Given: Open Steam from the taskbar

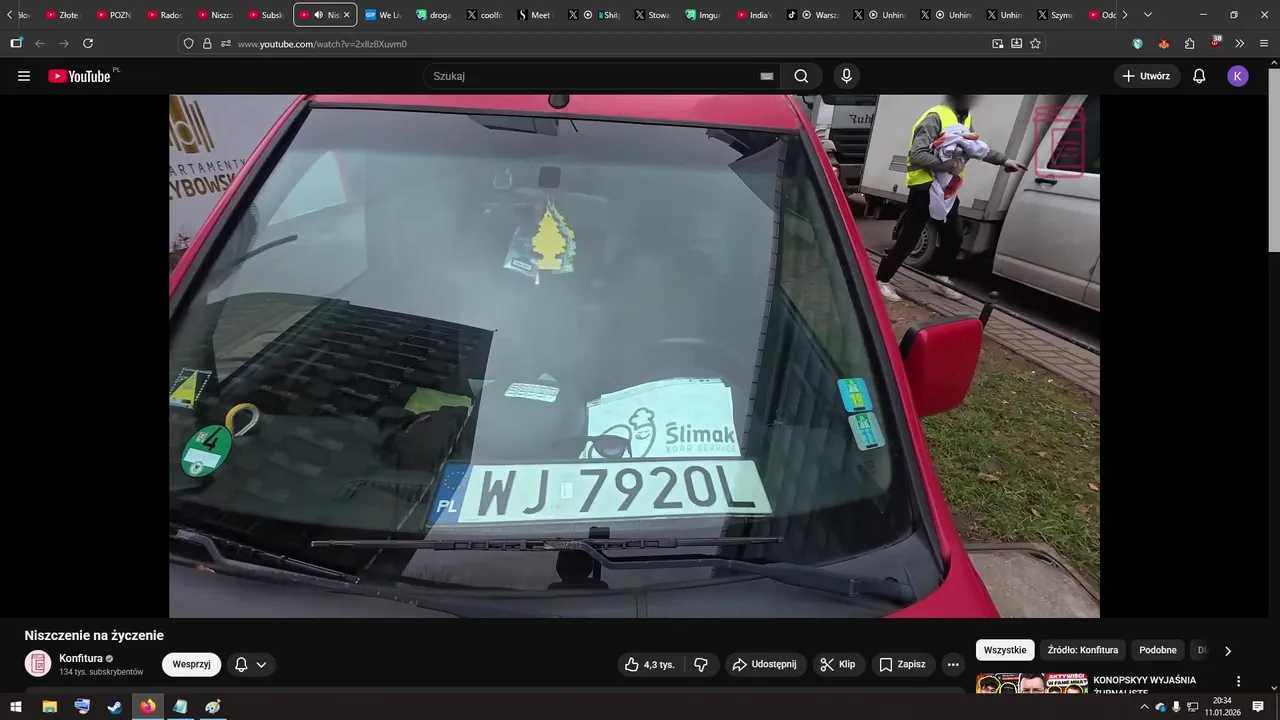Looking at the screenshot, I should 115,707.
